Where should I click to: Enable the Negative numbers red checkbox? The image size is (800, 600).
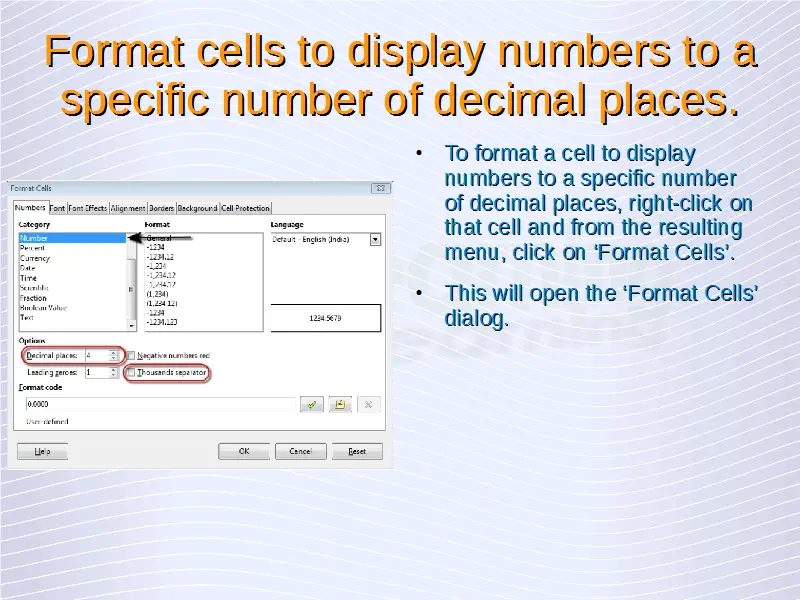click(x=131, y=355)
